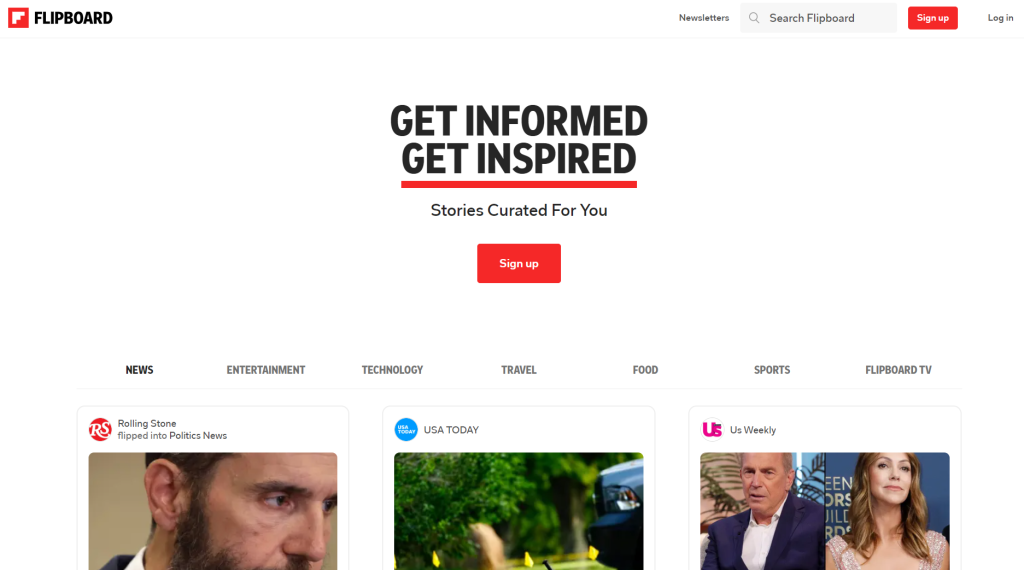Image resolution: width=1024 pixels, height=570 pixels.
Task: Open the Rolling Stone publisher avatar
Action: 100,430
